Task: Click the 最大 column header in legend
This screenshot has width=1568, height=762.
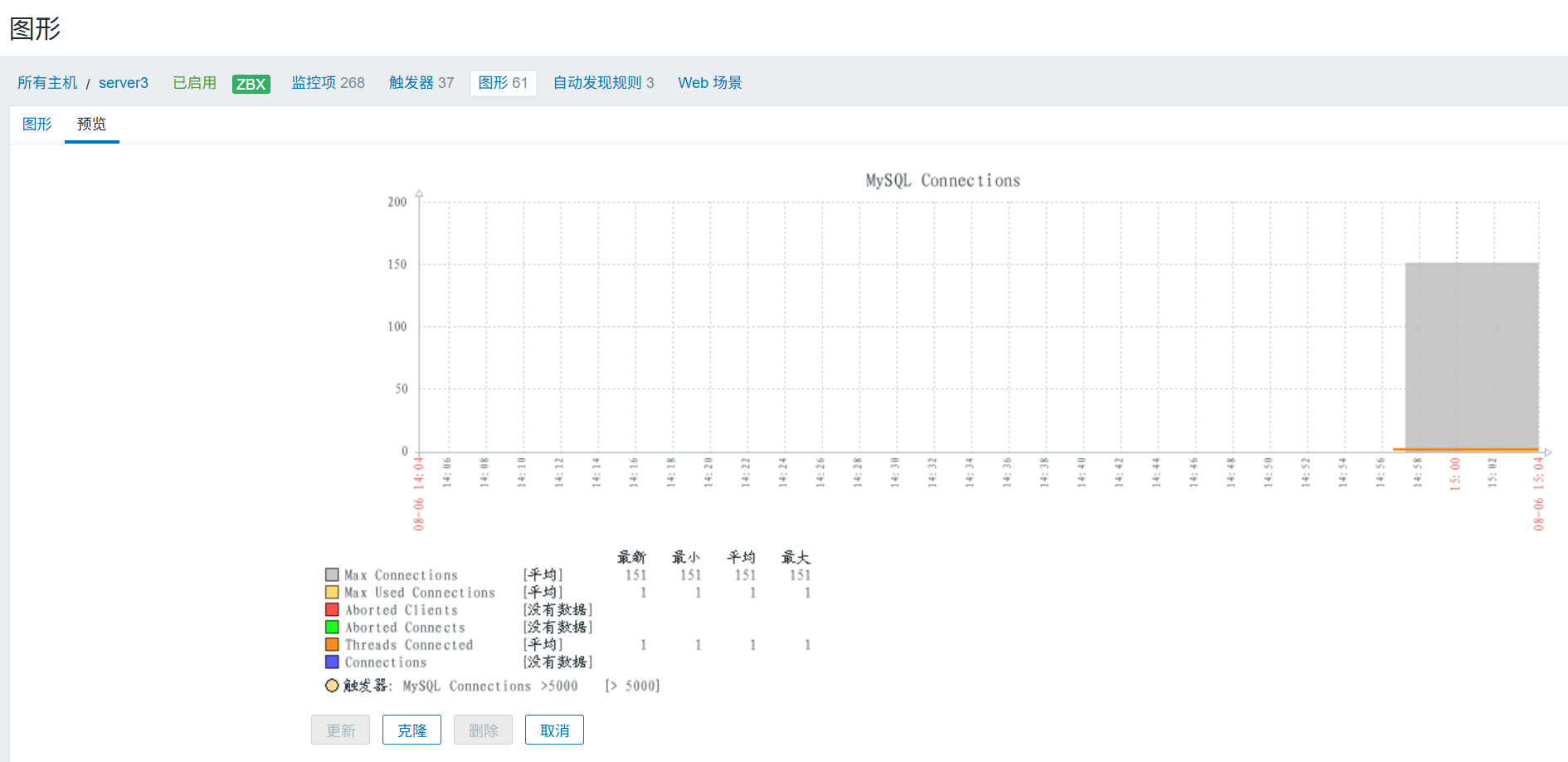Action: [796, 557]
